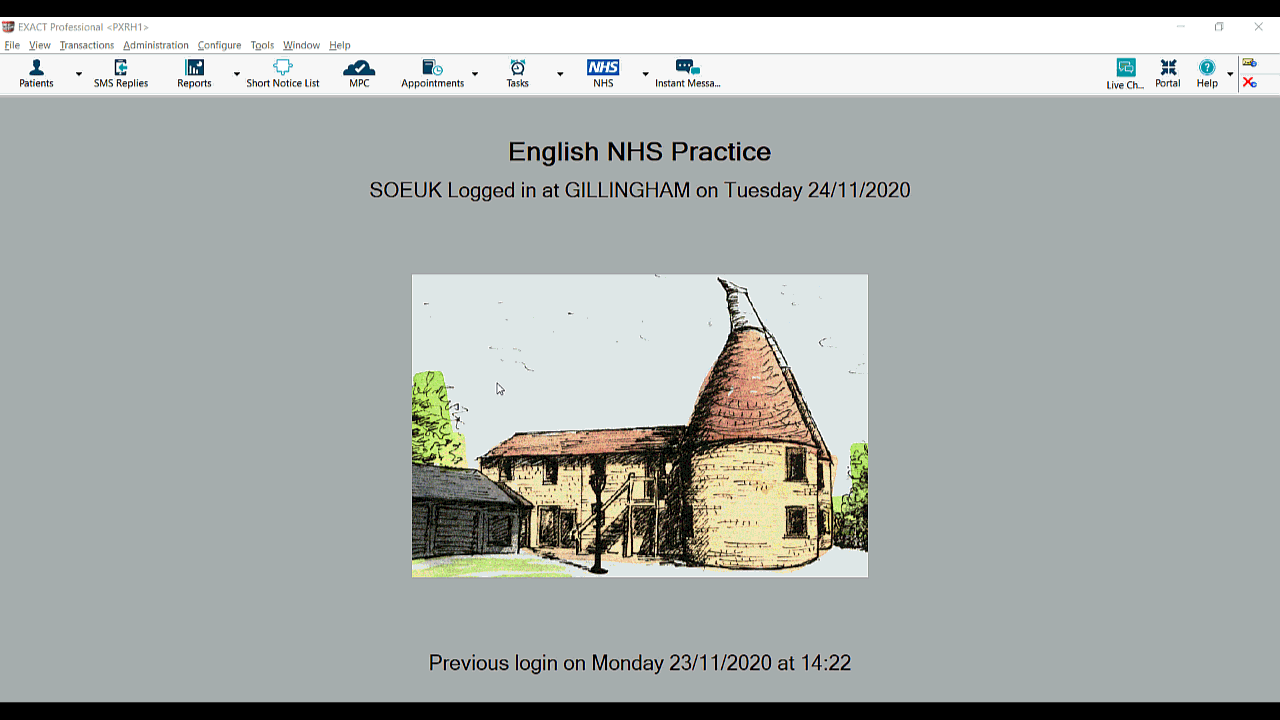Expand the Reports dropdown arrow
Screen dimensions: 1280x720
tap(237, 74)
